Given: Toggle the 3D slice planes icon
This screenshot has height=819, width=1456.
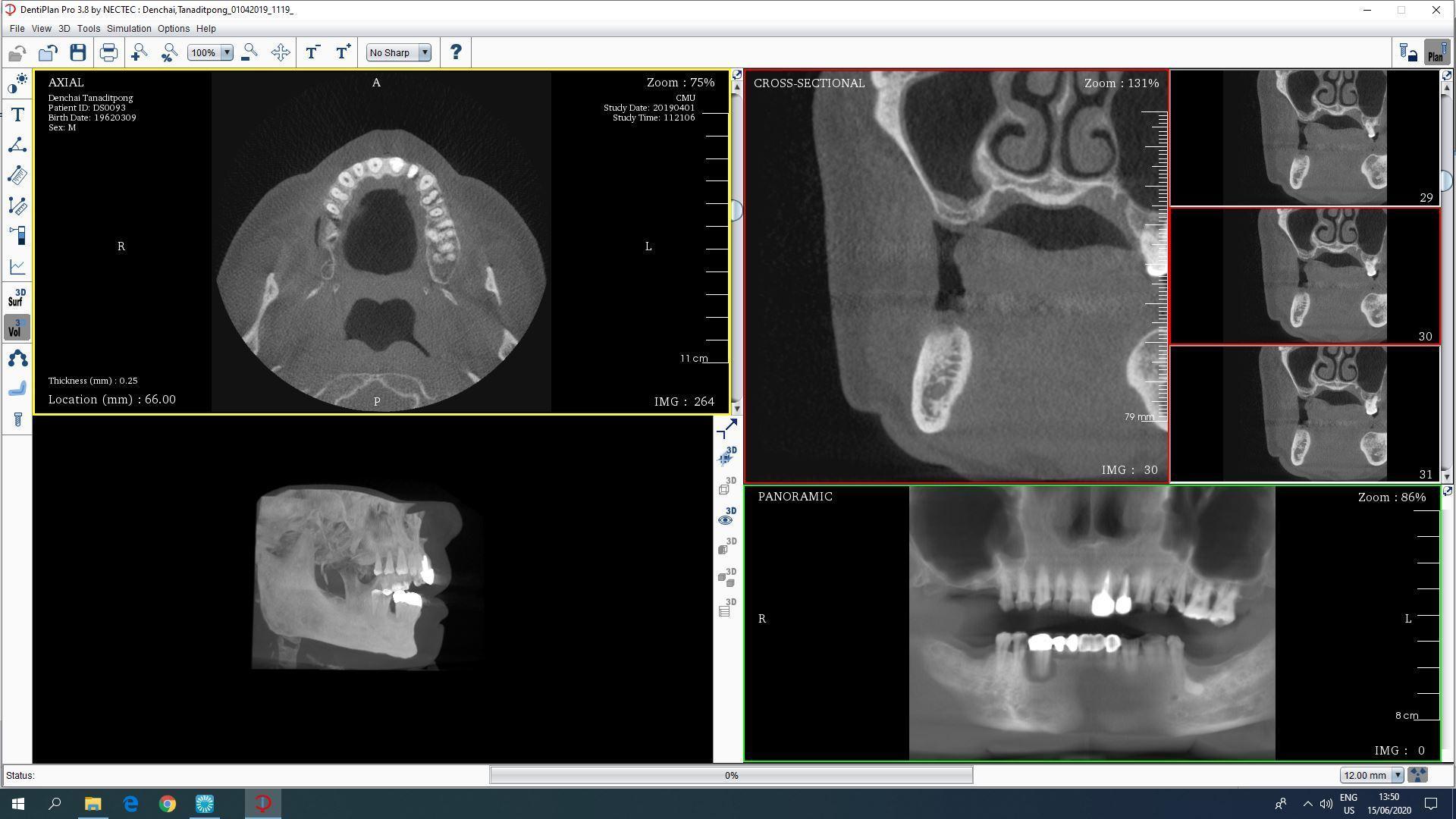Looking at the screenshot, I should tap(726, 457).
